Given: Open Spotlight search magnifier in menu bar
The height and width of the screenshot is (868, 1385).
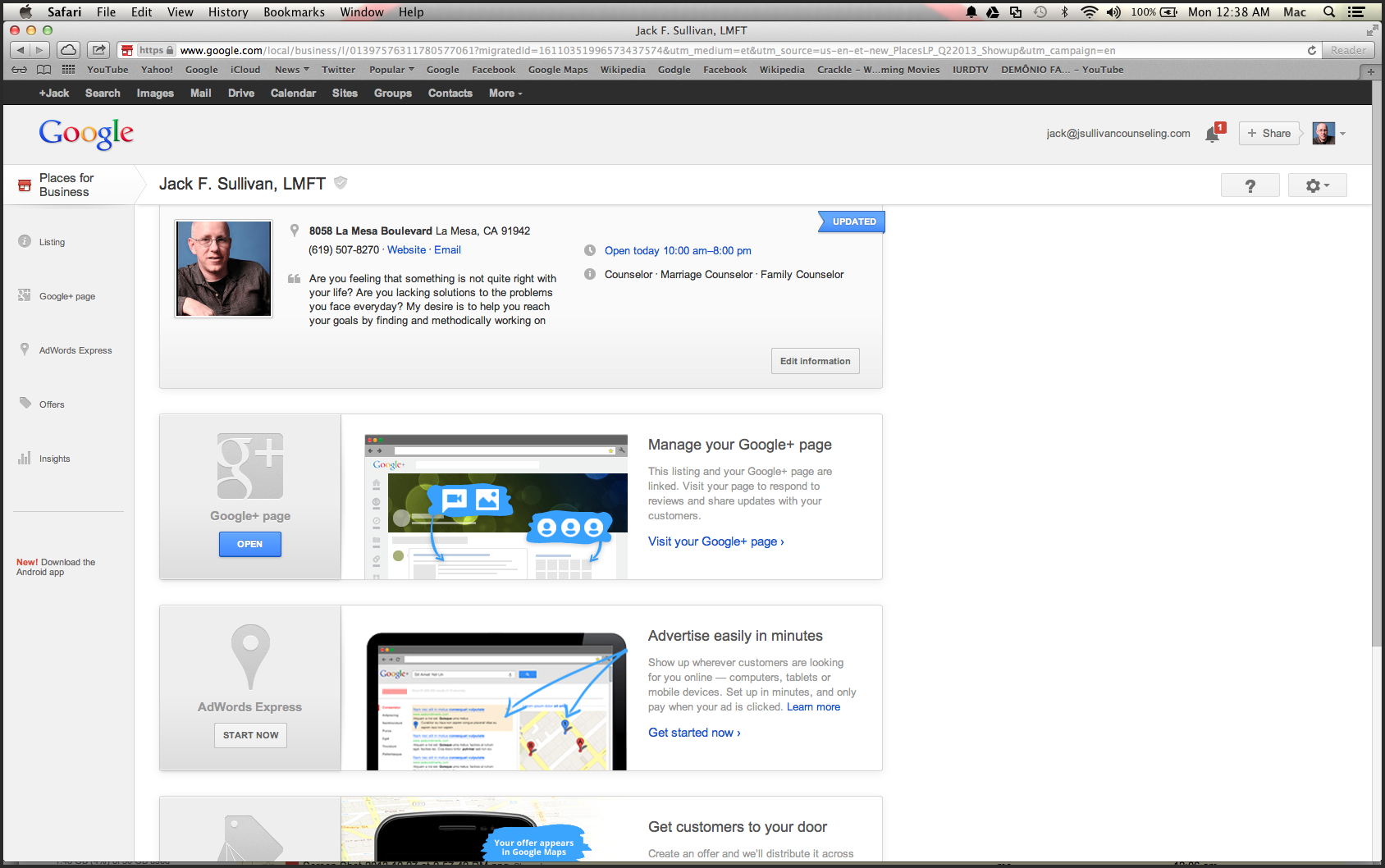Looking at the screenshot, I should (x=1329, y=11).
